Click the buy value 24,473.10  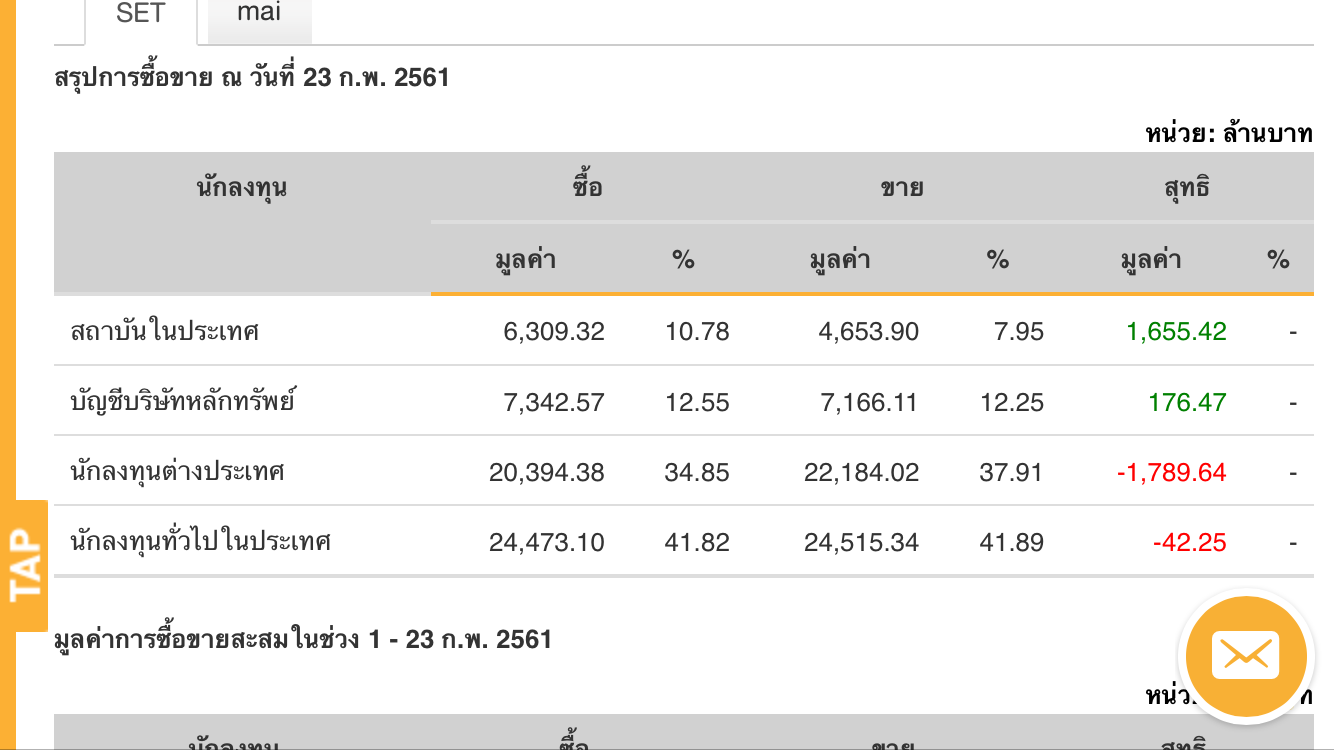[x=547, y=542]
